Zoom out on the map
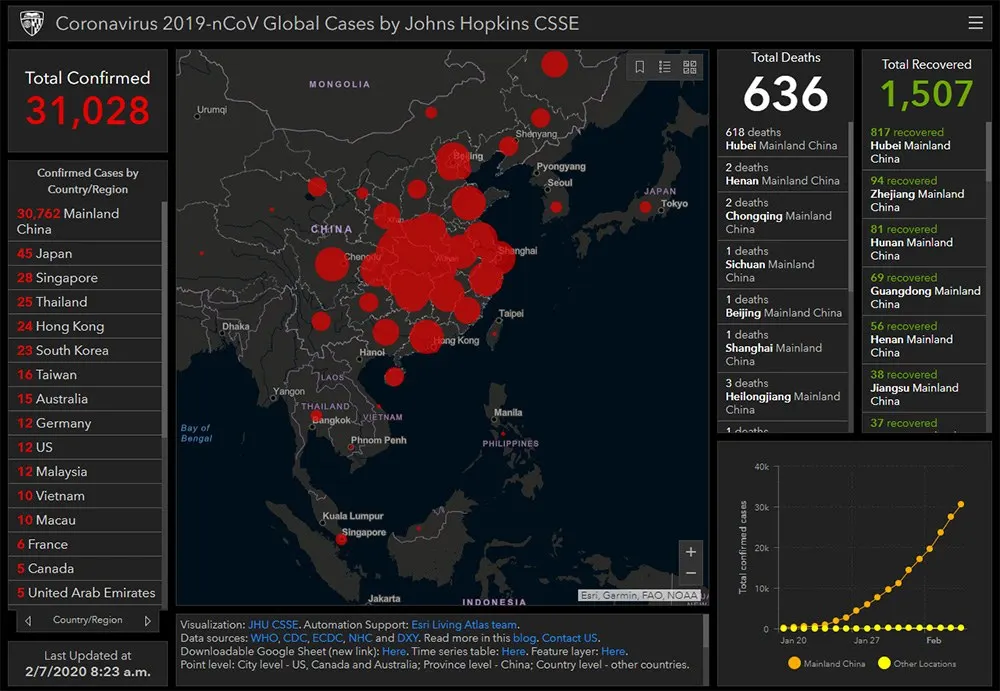The height and width of the screenshot is (691, 1000). [x=690, y=574]
